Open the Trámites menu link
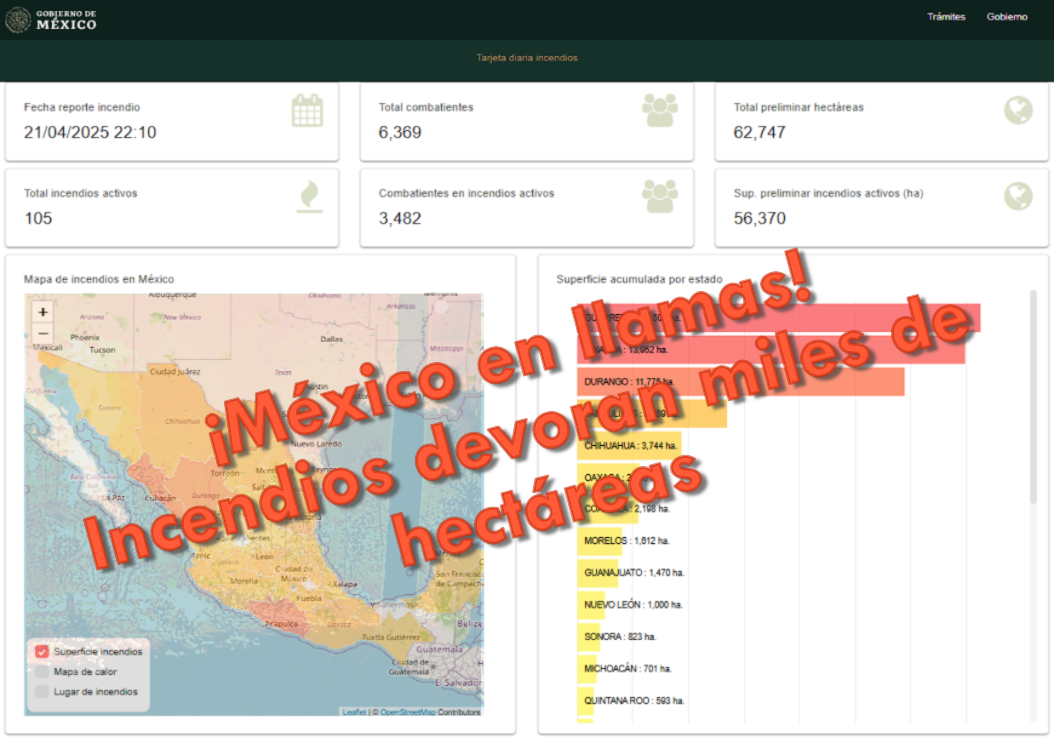Screen dimensions: 1054x737 click(x=946, y=17)
